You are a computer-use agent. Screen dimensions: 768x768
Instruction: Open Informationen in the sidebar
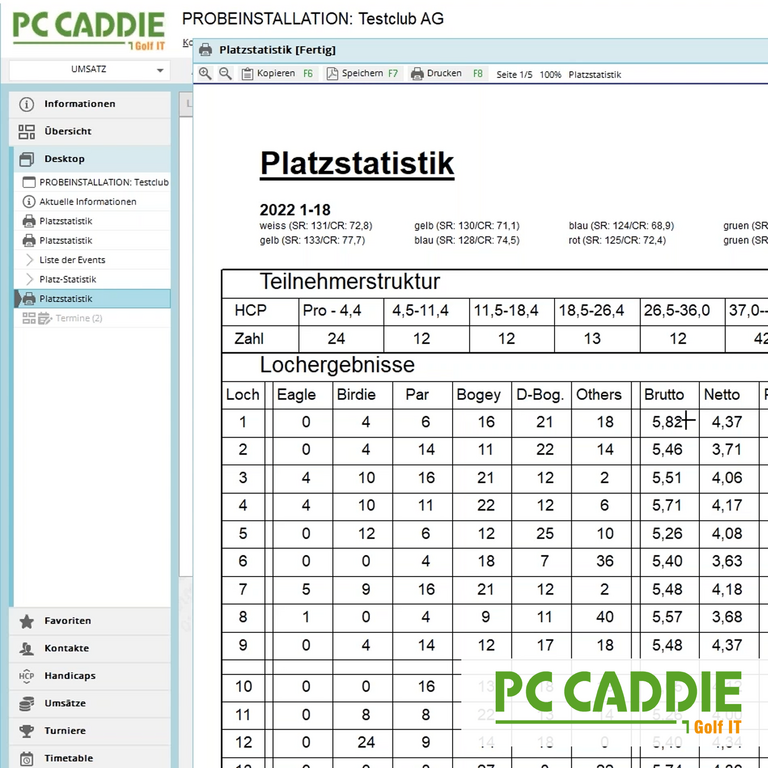(90, 104)
